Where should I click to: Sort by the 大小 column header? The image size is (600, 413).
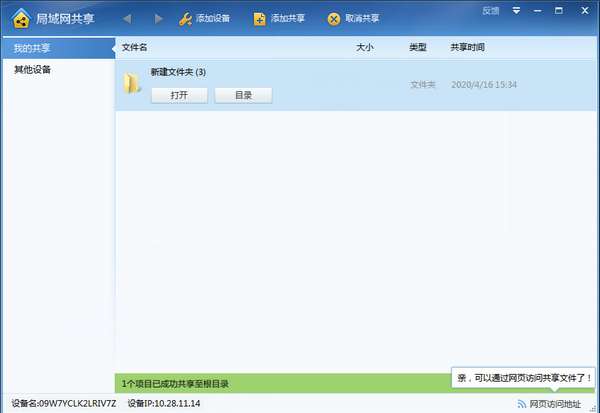pyautogui.click(x=365, y=47)
